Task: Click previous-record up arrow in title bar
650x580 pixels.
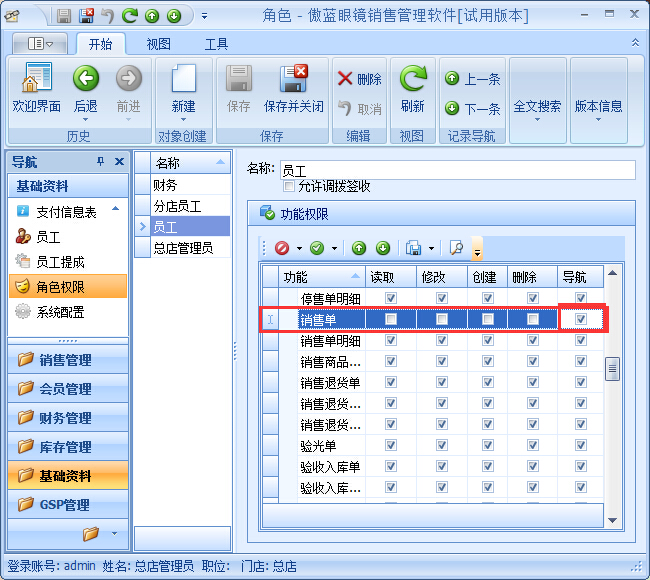Action: (x=152, y=16)
